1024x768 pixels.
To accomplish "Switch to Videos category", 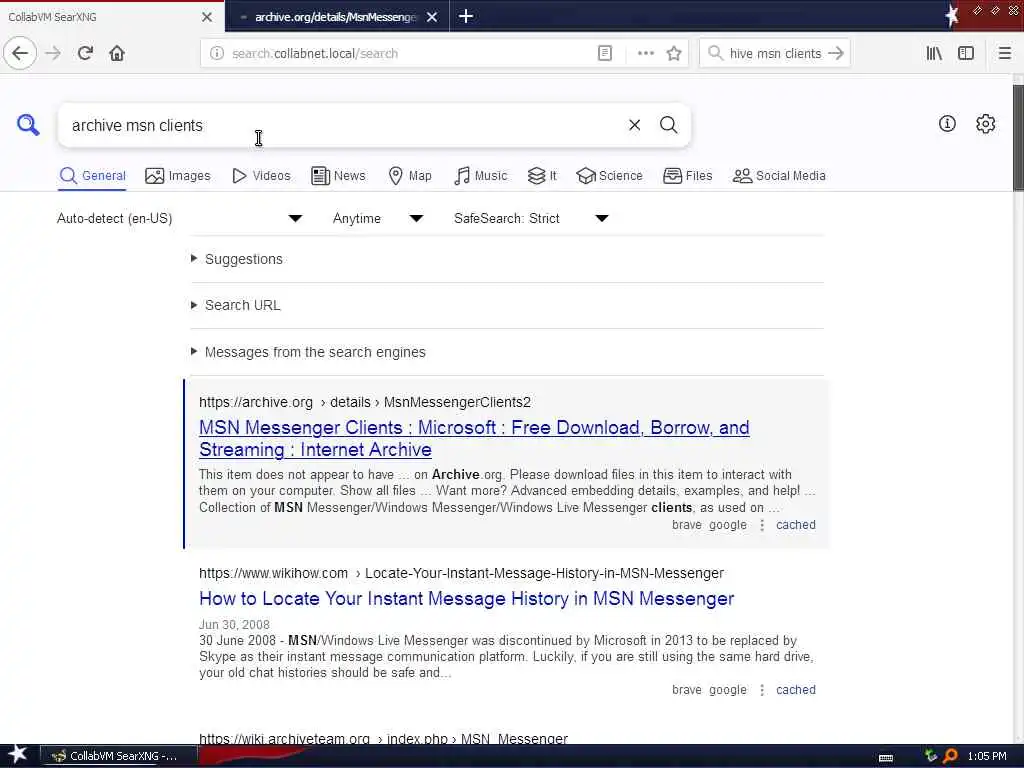I will click(261, 176).
